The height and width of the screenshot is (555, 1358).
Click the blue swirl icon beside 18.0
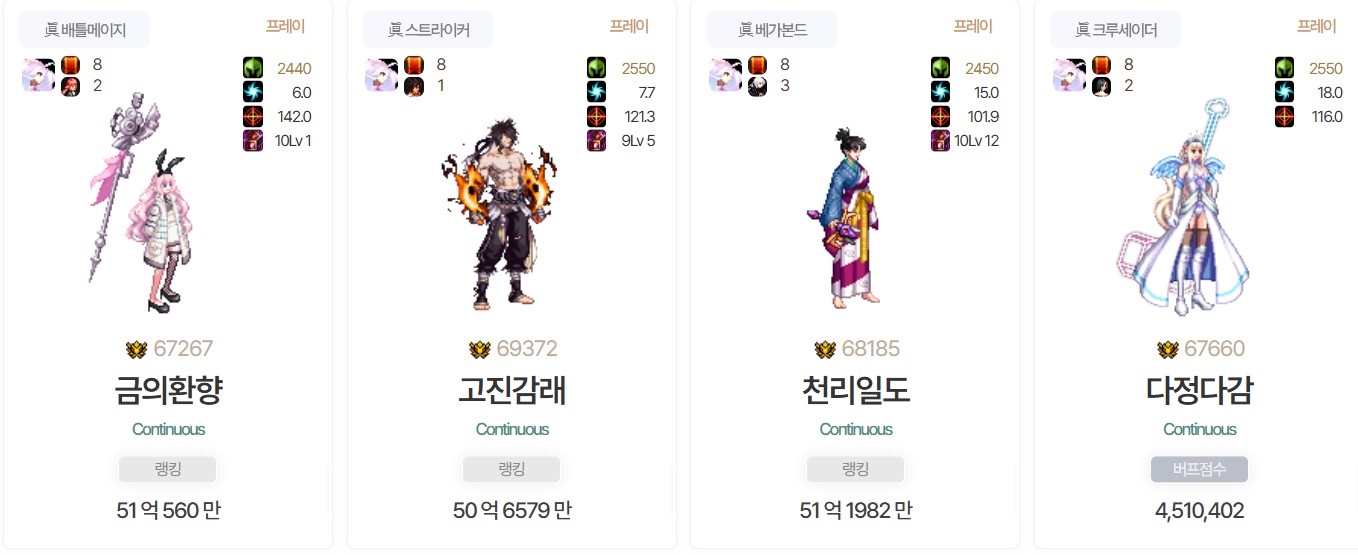pos(1285,92)
